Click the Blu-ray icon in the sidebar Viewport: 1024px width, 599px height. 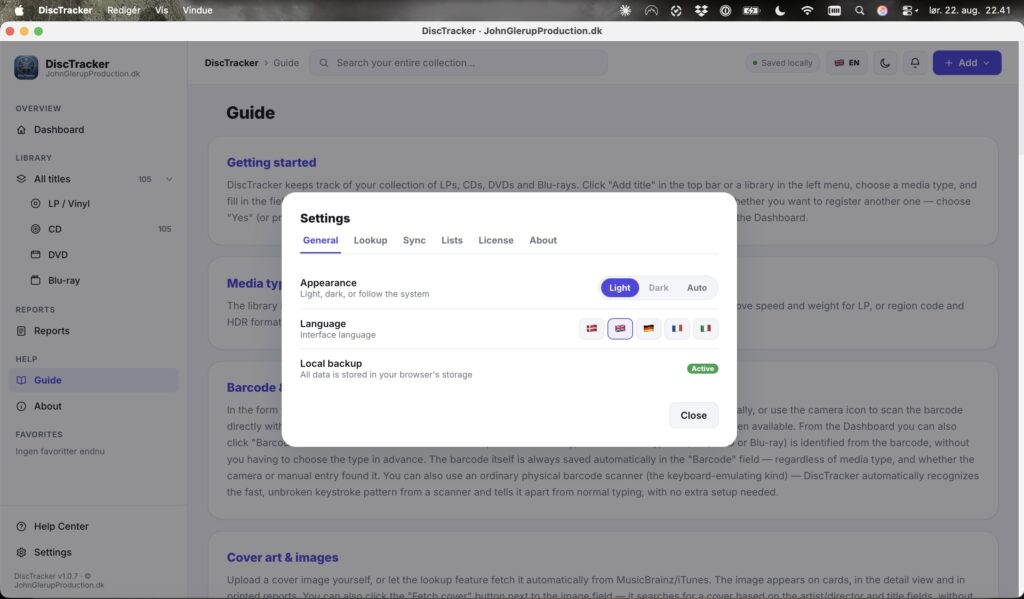tap(36, 280)
